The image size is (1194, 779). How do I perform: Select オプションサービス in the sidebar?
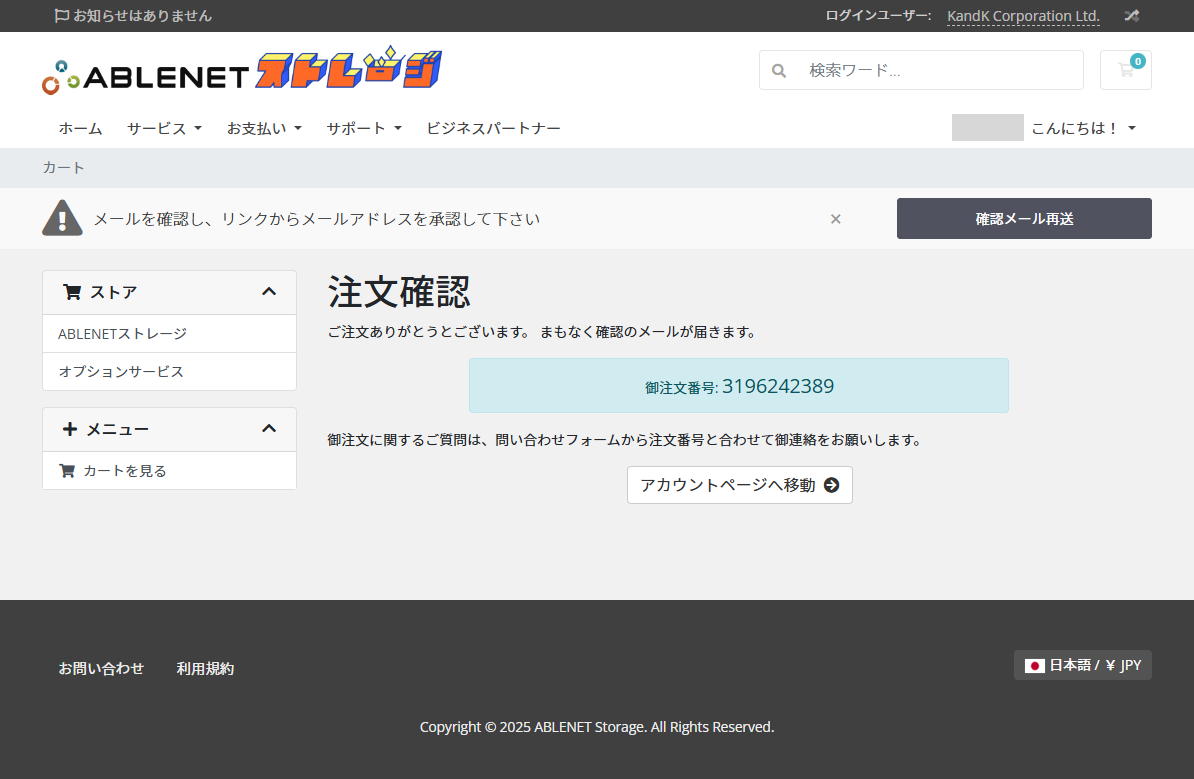(121, 371)
